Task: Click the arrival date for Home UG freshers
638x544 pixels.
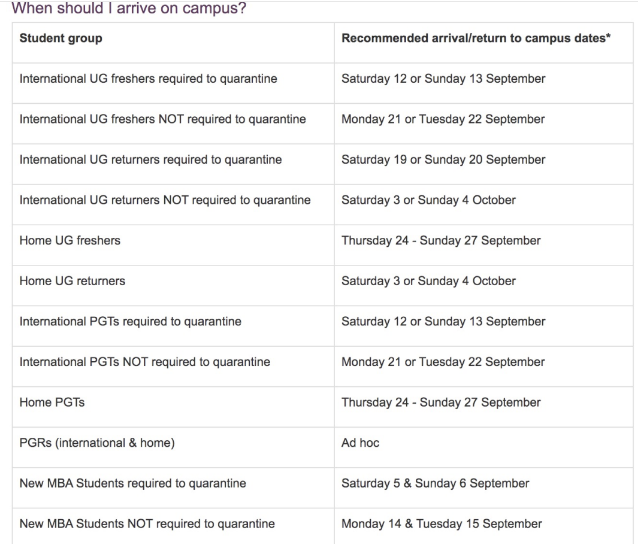Action: point(441,240)
